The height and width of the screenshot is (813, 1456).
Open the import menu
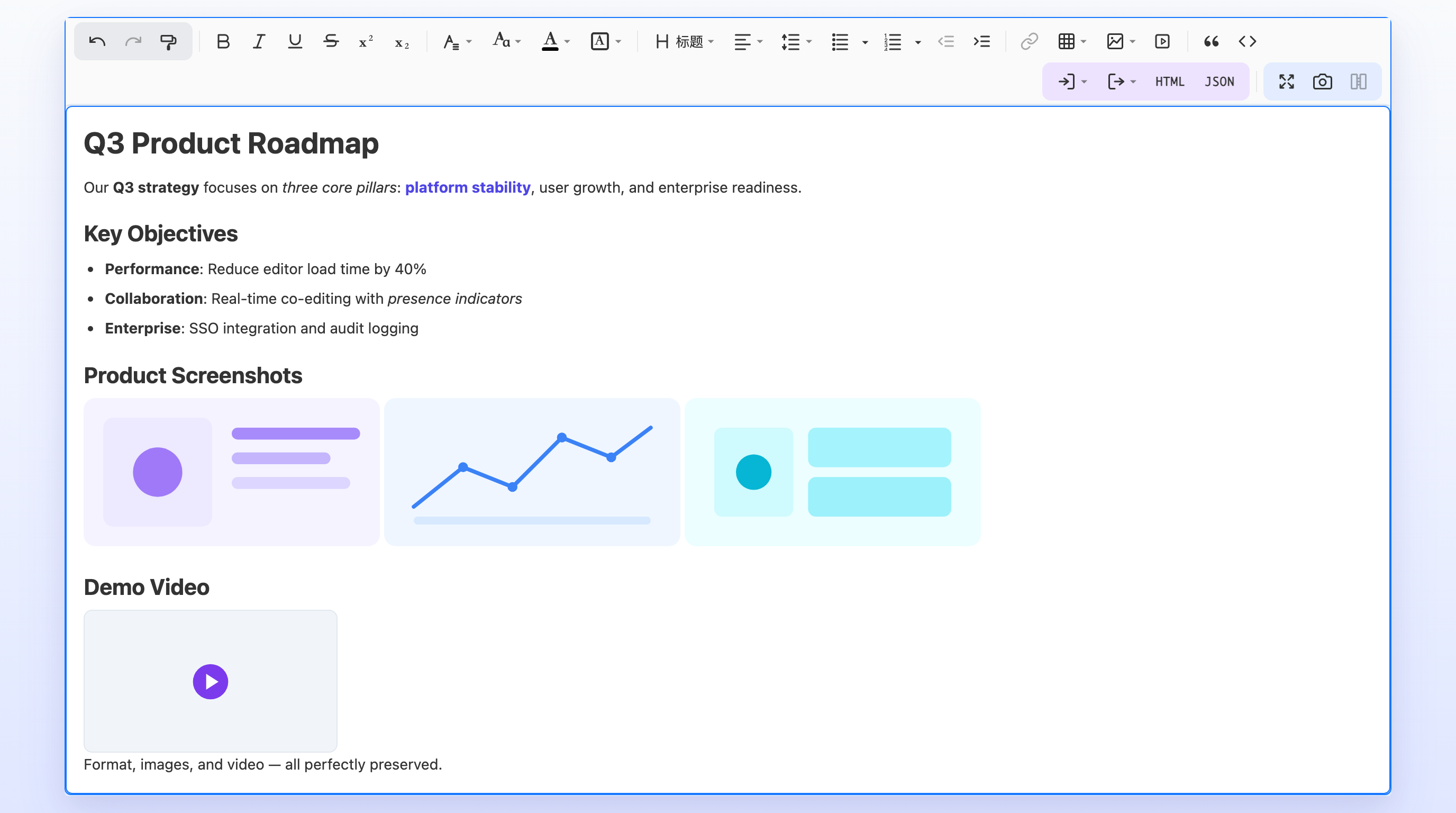[x=1072, y=82]
